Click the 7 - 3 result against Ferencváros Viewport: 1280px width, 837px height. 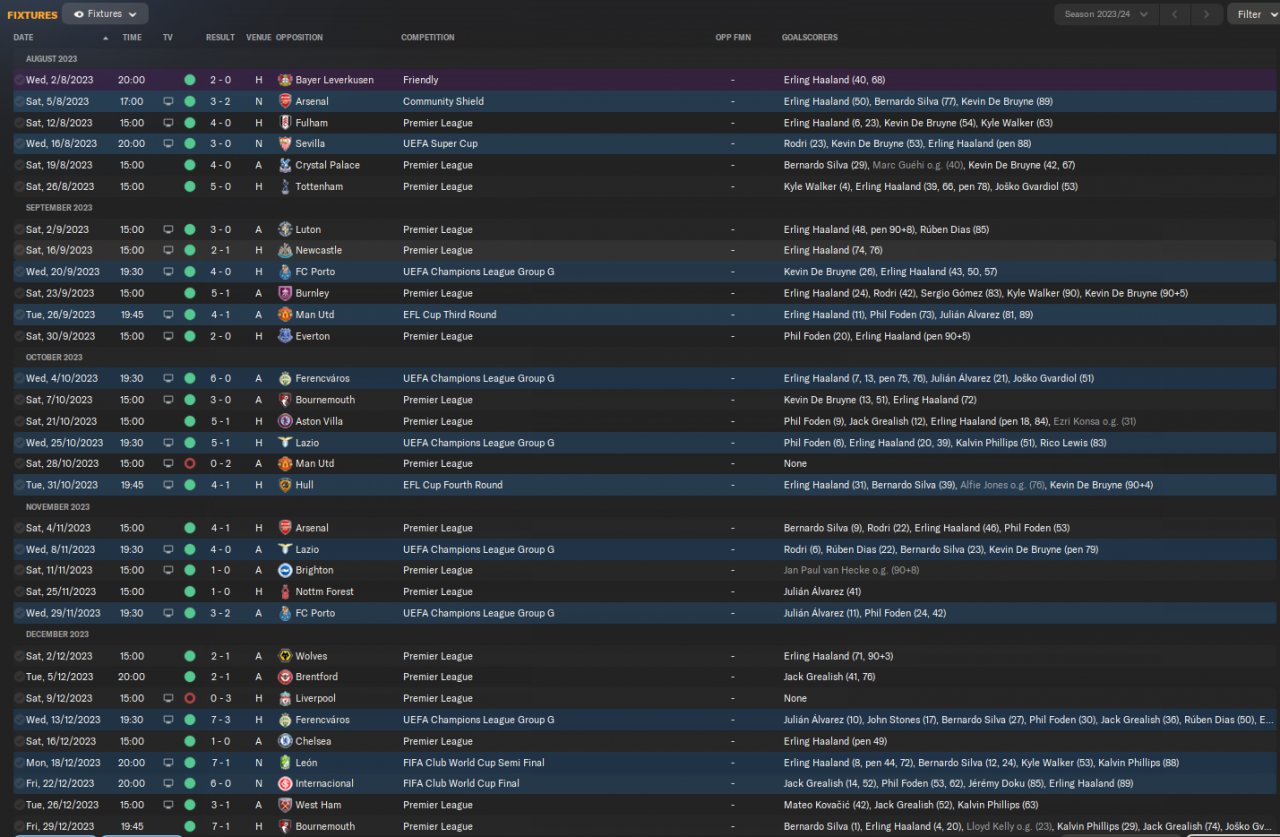pos(220,720)
